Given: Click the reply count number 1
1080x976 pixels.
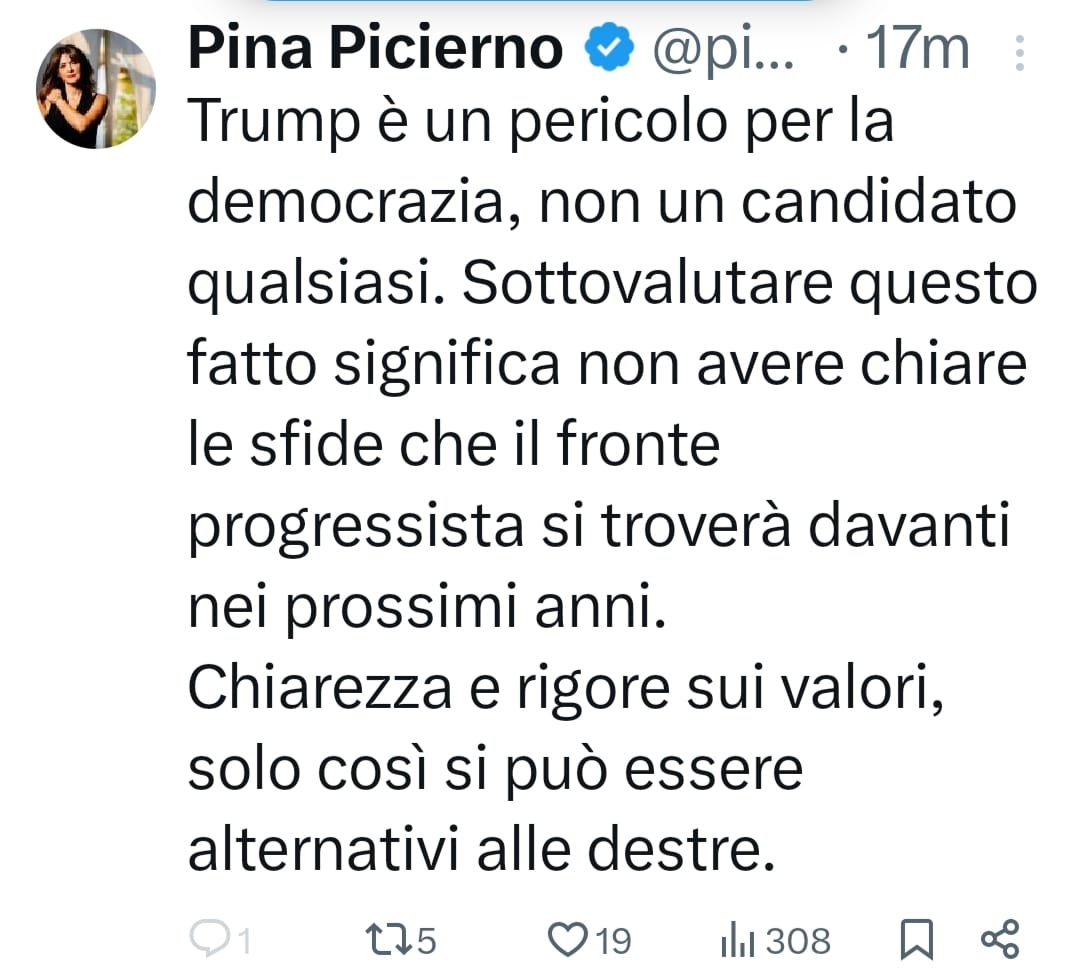Looking at the screenshot, I should pos(241,940).
